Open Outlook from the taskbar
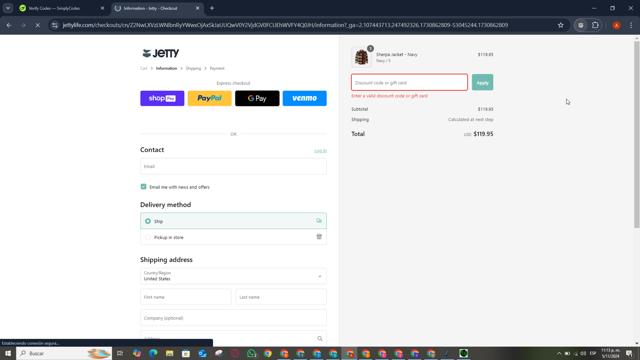640x360 pixels. (202, 353)
